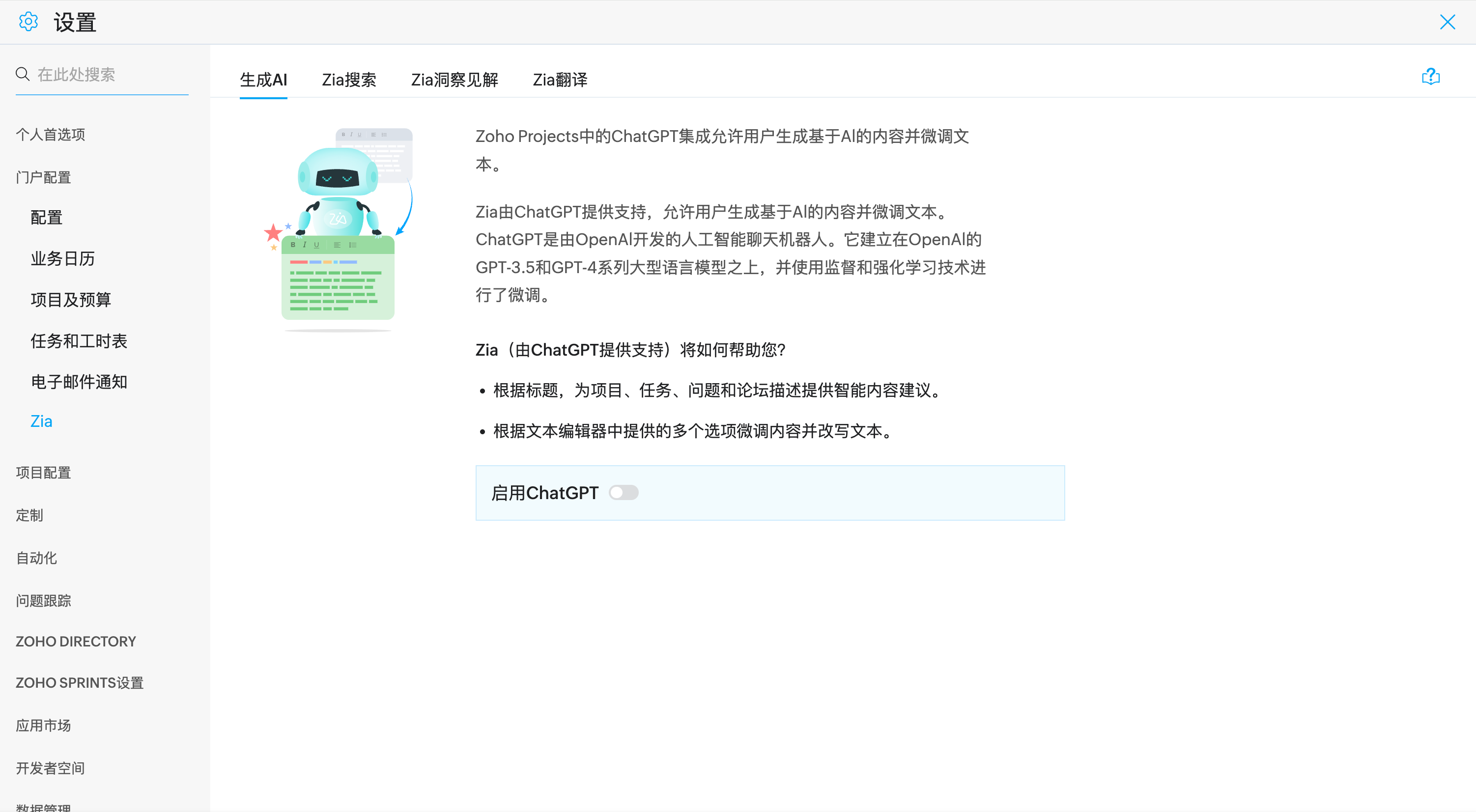Click the search magnifier icon
1476x812 pixels.
tap(22, 74)
